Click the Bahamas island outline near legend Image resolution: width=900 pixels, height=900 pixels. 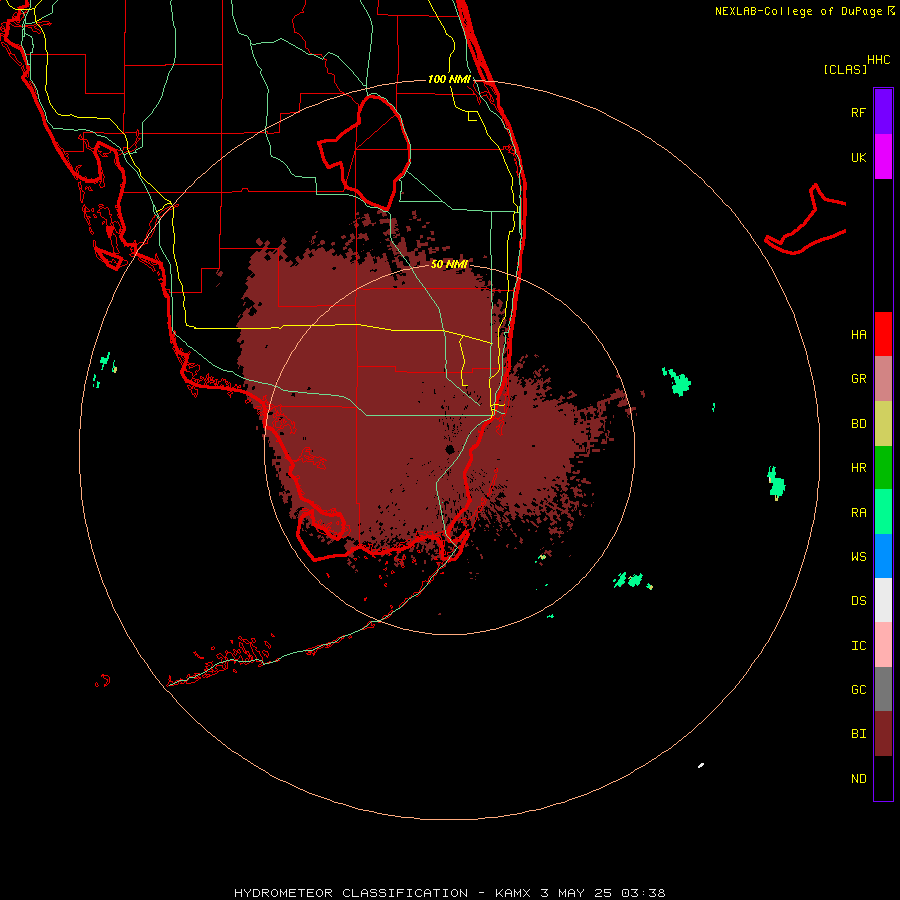[806, 220]
